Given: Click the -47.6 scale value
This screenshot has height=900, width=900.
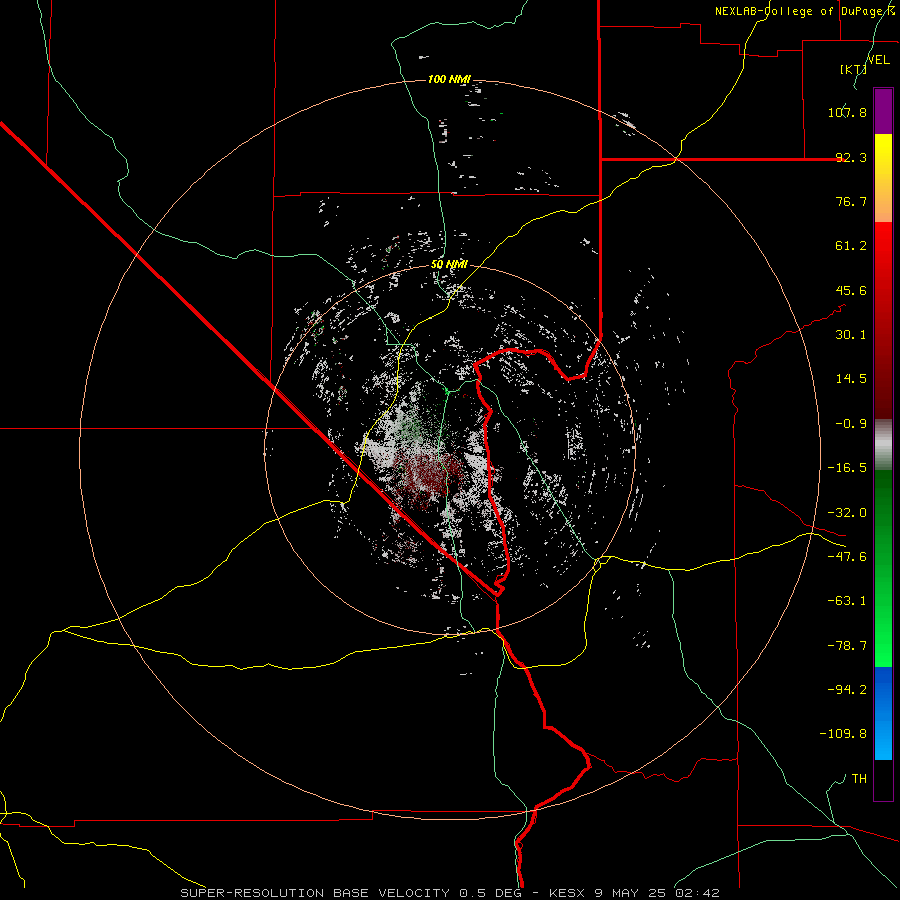Looking at the screenshot, I should pos(847,557).
